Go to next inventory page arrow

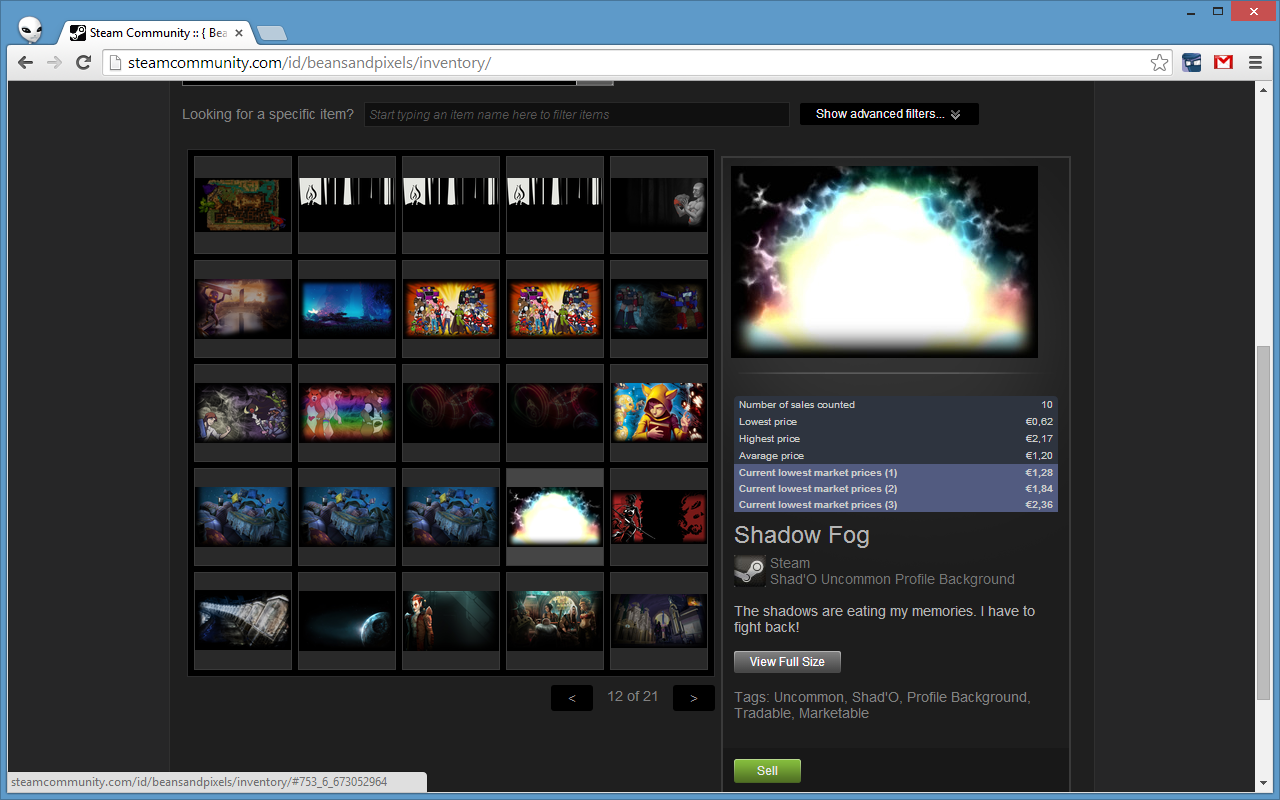pyautogui.click(x=693, y=698)
